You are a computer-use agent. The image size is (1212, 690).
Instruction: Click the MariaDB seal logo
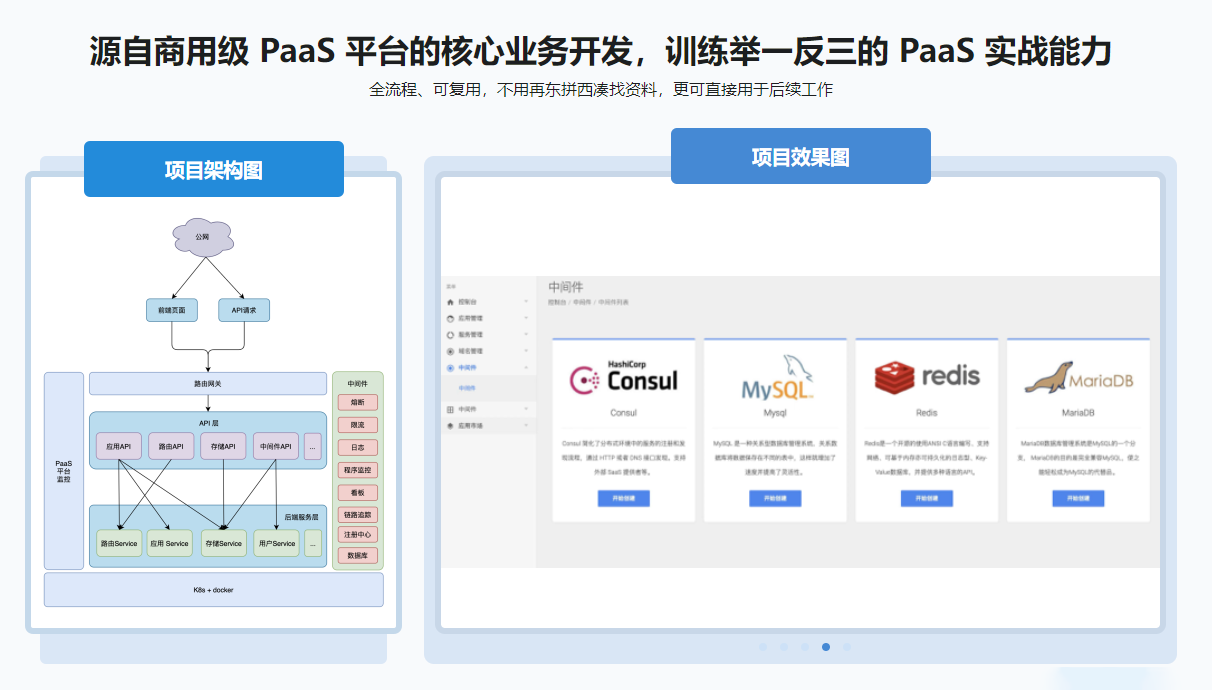1078,379
